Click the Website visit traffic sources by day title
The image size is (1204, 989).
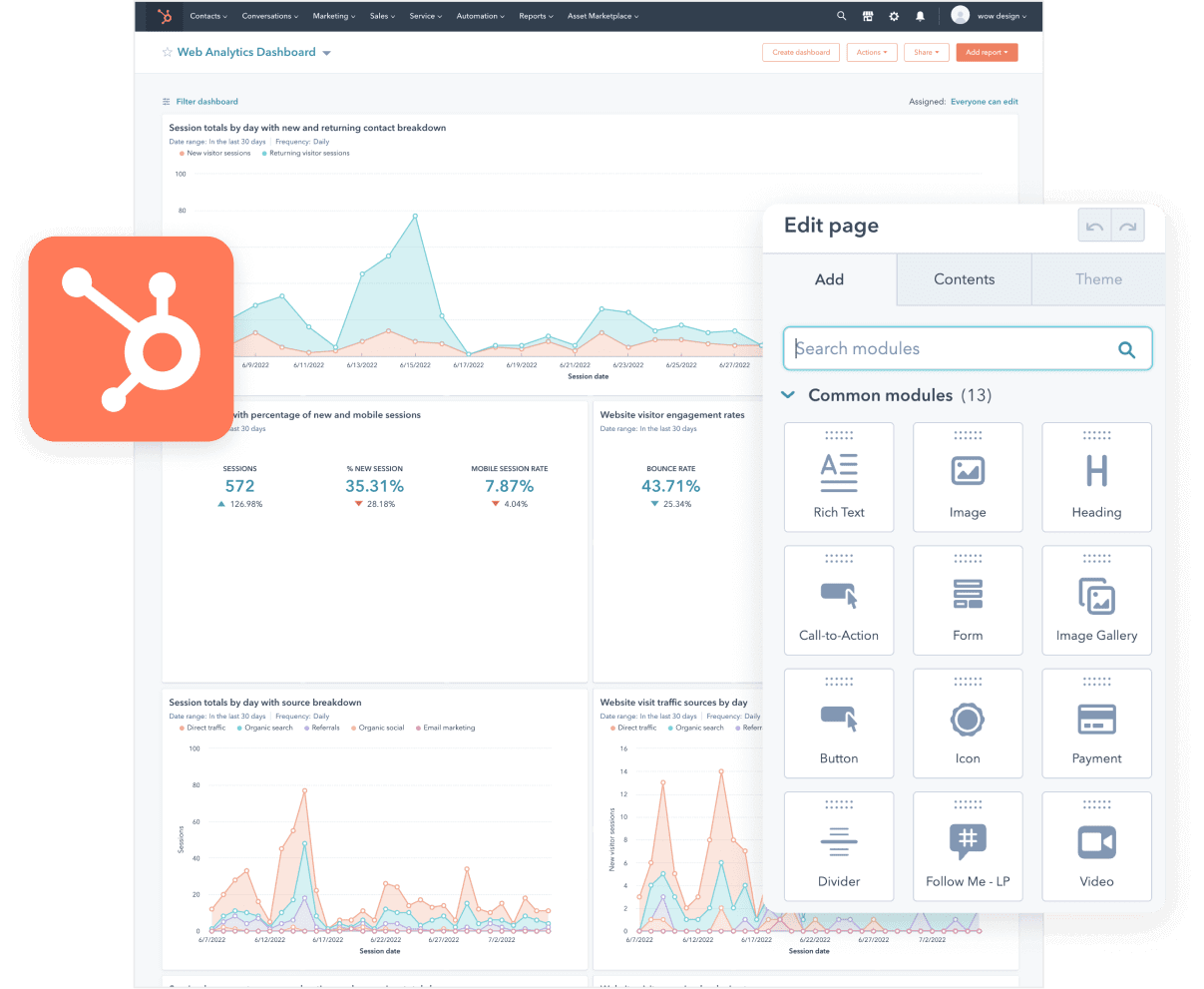click(673, 703)
